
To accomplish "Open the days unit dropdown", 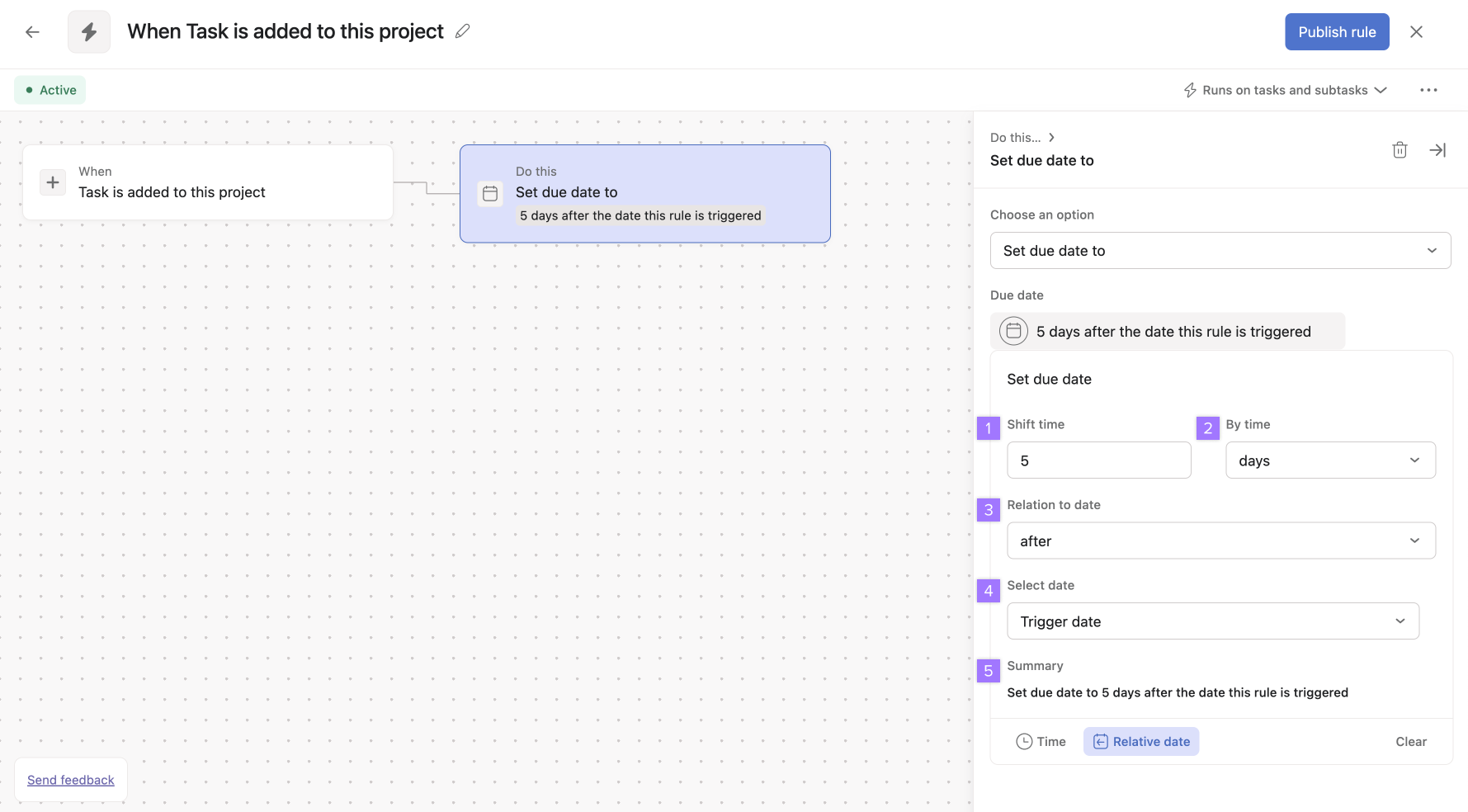I will (x=1330, y=460).
